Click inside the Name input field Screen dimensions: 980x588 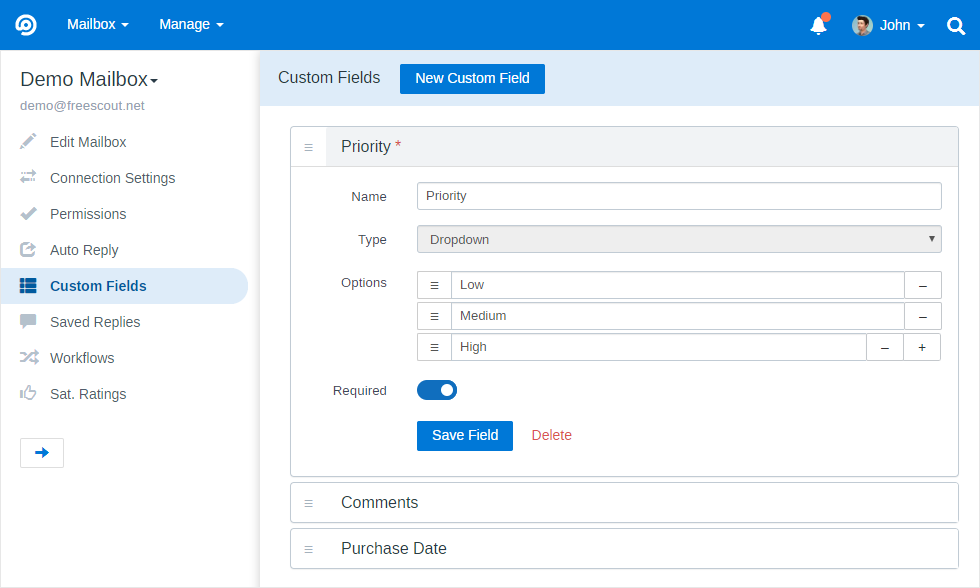coord(679,196)
